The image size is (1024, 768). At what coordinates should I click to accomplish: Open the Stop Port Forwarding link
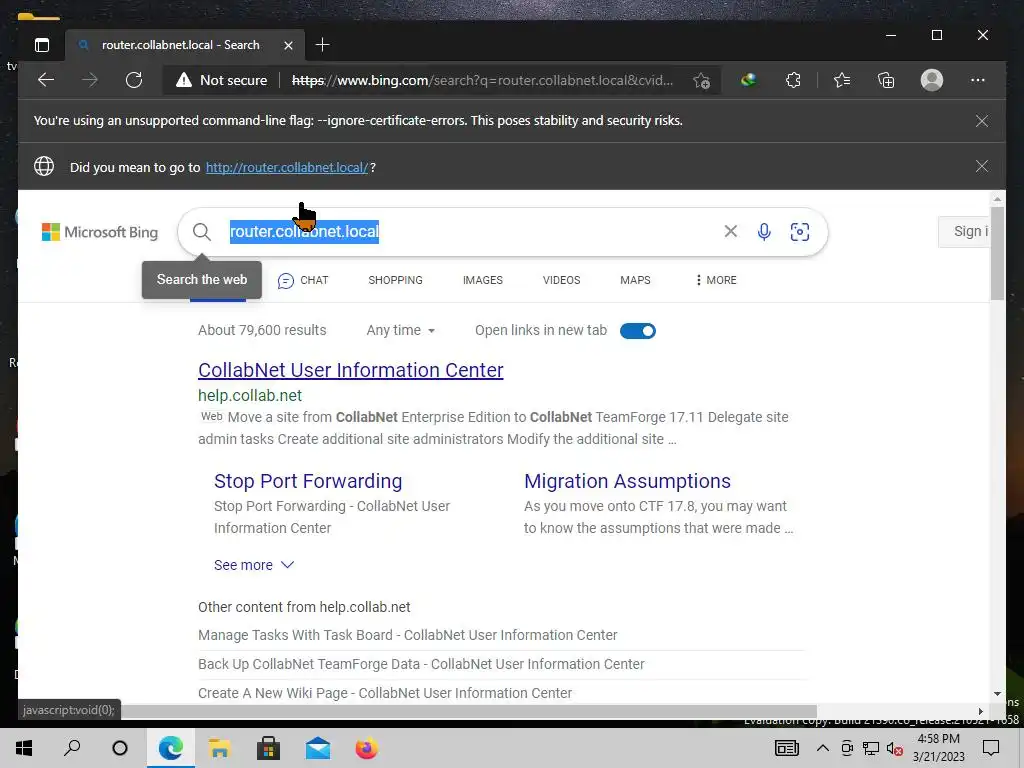click(308, 481)
